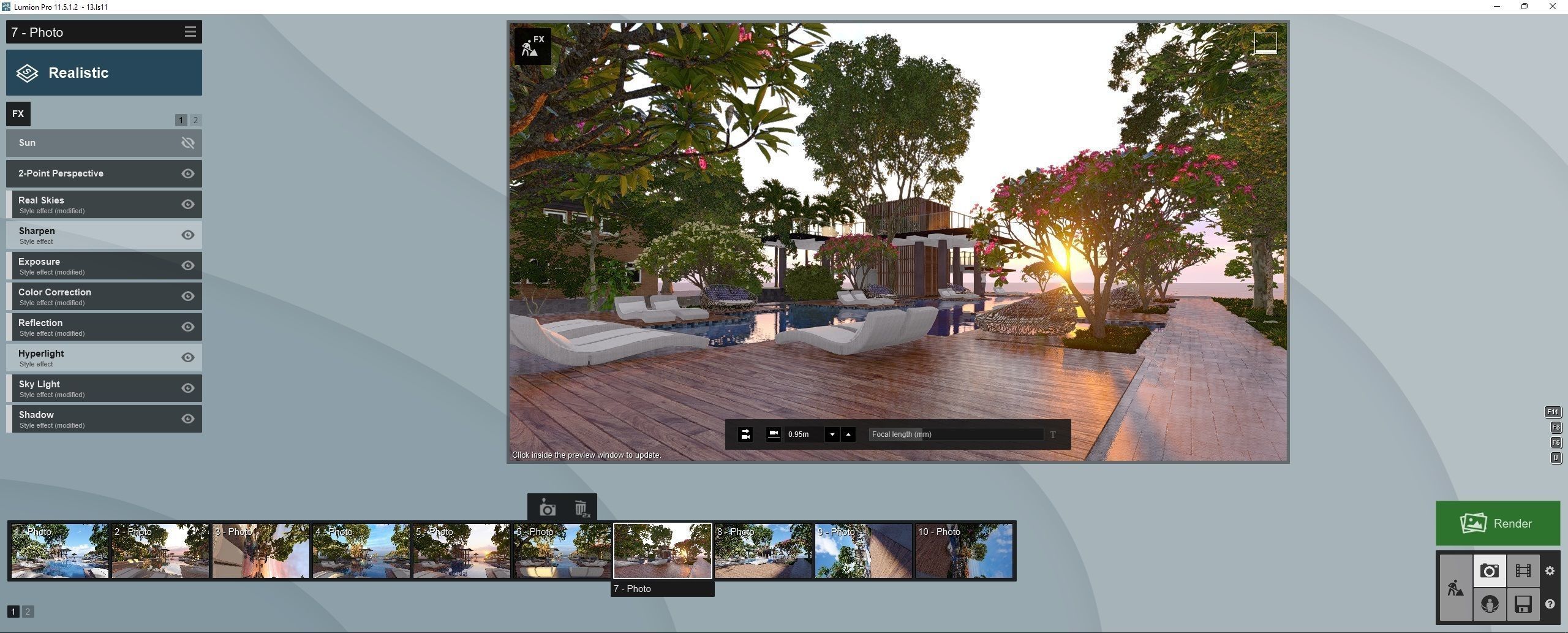Open the 10 - Photo thumbnail
Screen dimensions: 1568x633
click(x=964, y=551)
